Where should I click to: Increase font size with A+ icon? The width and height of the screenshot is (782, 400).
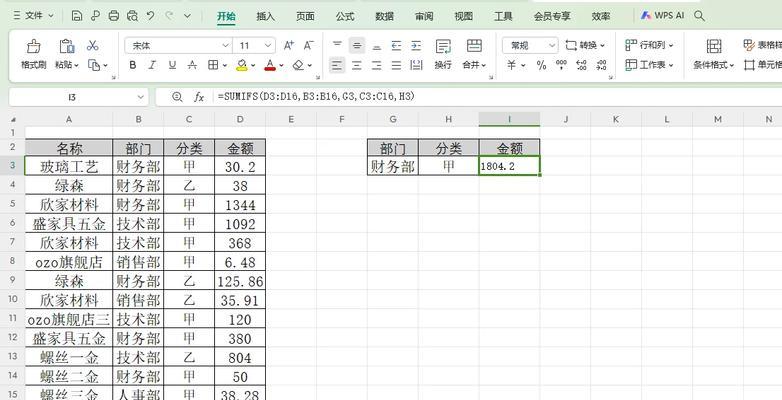289,46
